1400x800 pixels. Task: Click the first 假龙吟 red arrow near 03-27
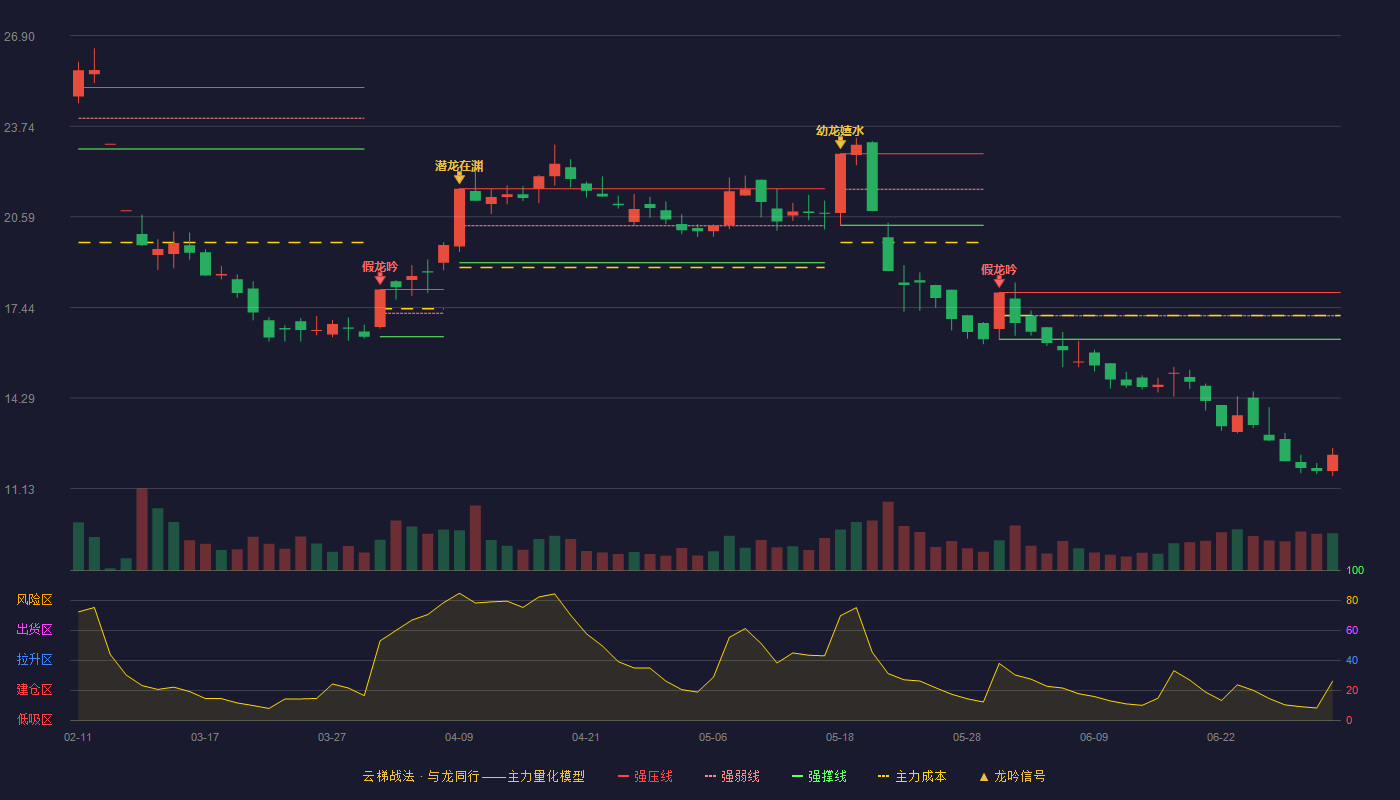[x=380, y=279]
